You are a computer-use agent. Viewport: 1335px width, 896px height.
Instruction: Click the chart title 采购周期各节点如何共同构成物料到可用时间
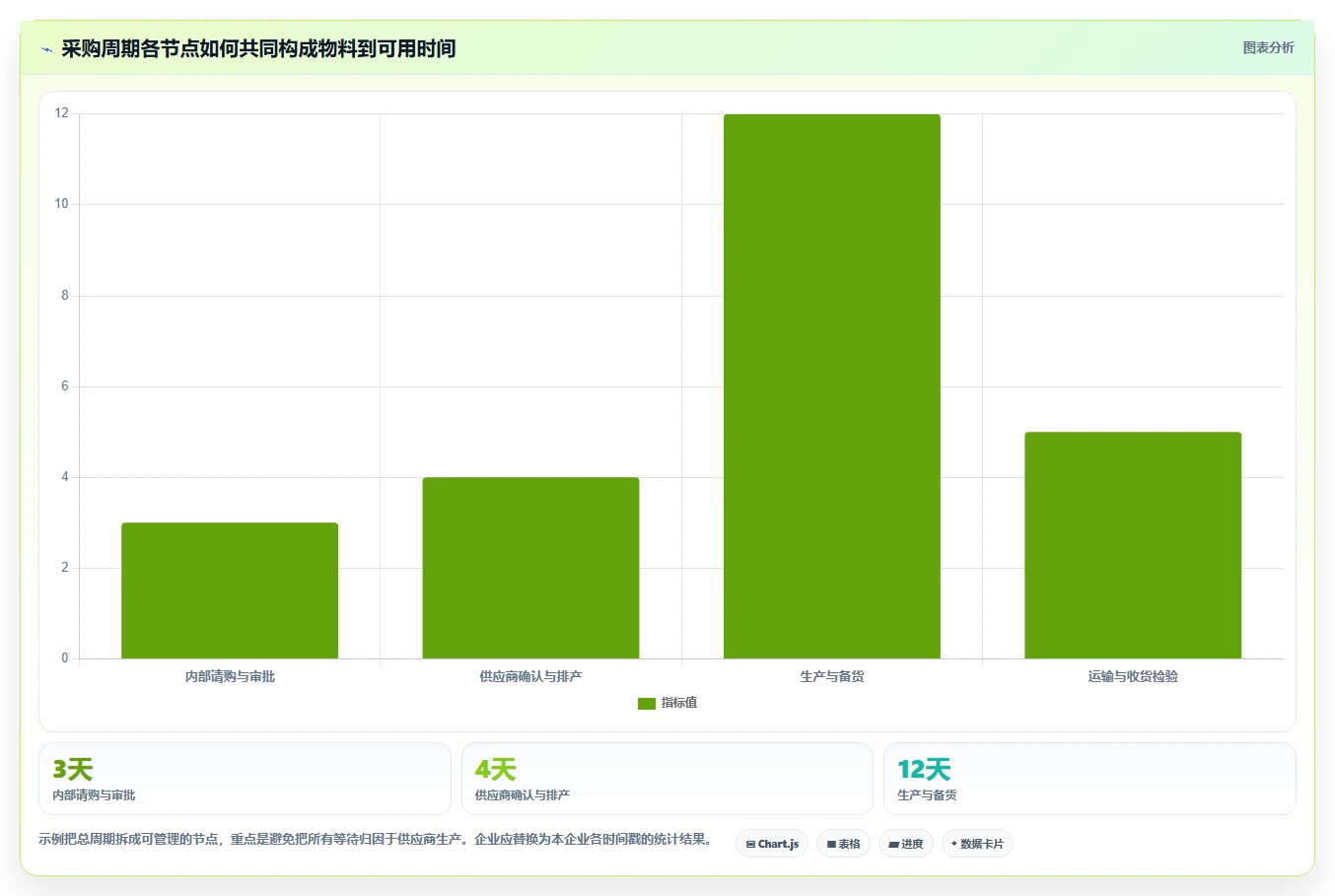[x=258, y=48]
